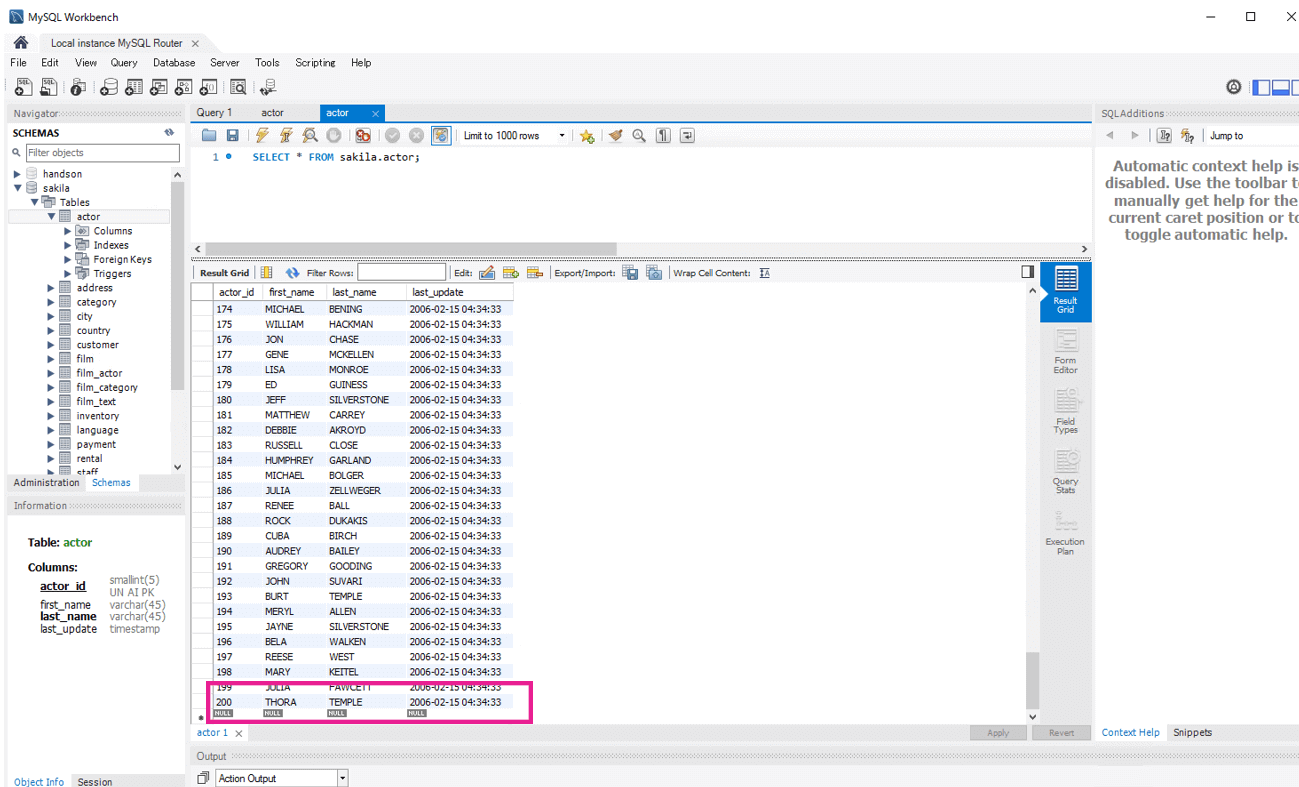Switch to the Session tab
The image size is (1299, 787).
[x=95, y=782]
